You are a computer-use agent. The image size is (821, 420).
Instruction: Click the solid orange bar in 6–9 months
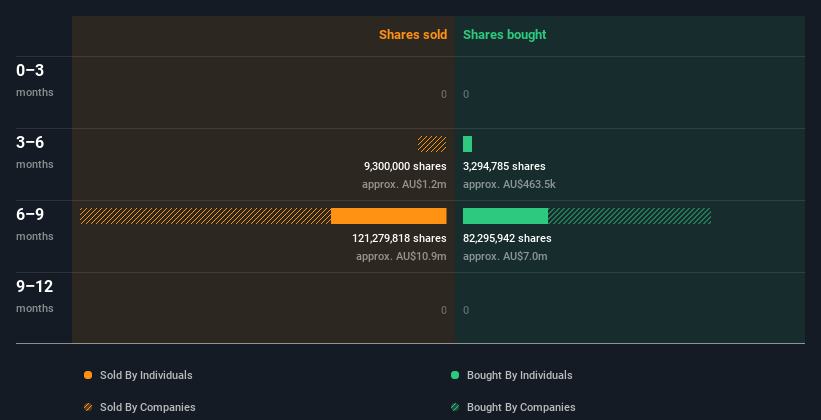pos(389,216)
